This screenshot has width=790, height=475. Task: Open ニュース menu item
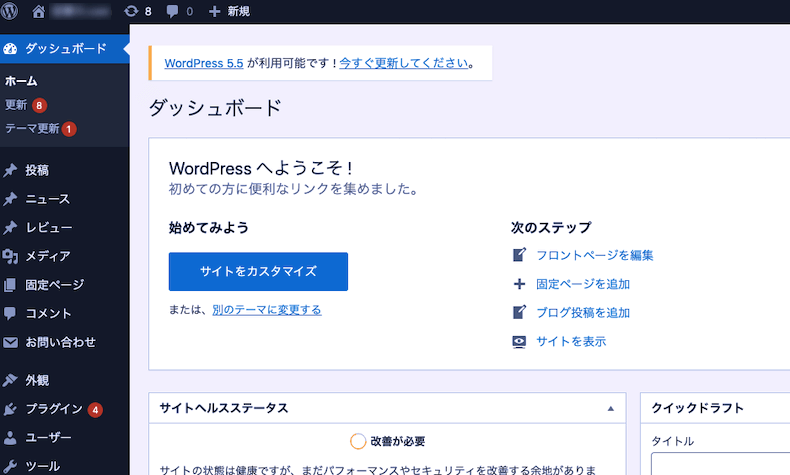tap(48, 199)
